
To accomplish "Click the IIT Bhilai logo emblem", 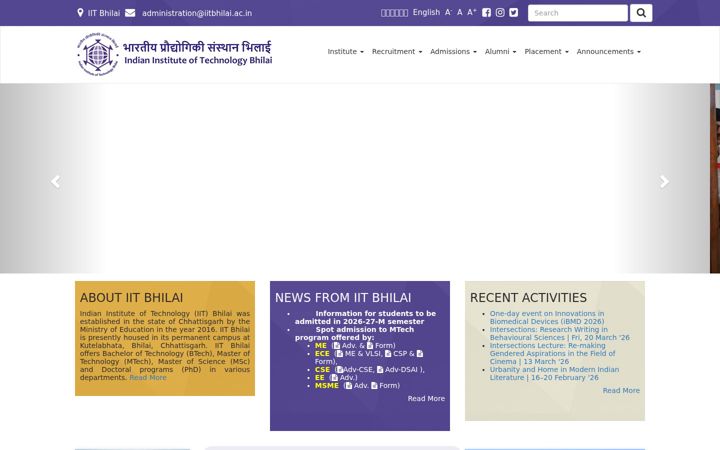I will (98, 54).
